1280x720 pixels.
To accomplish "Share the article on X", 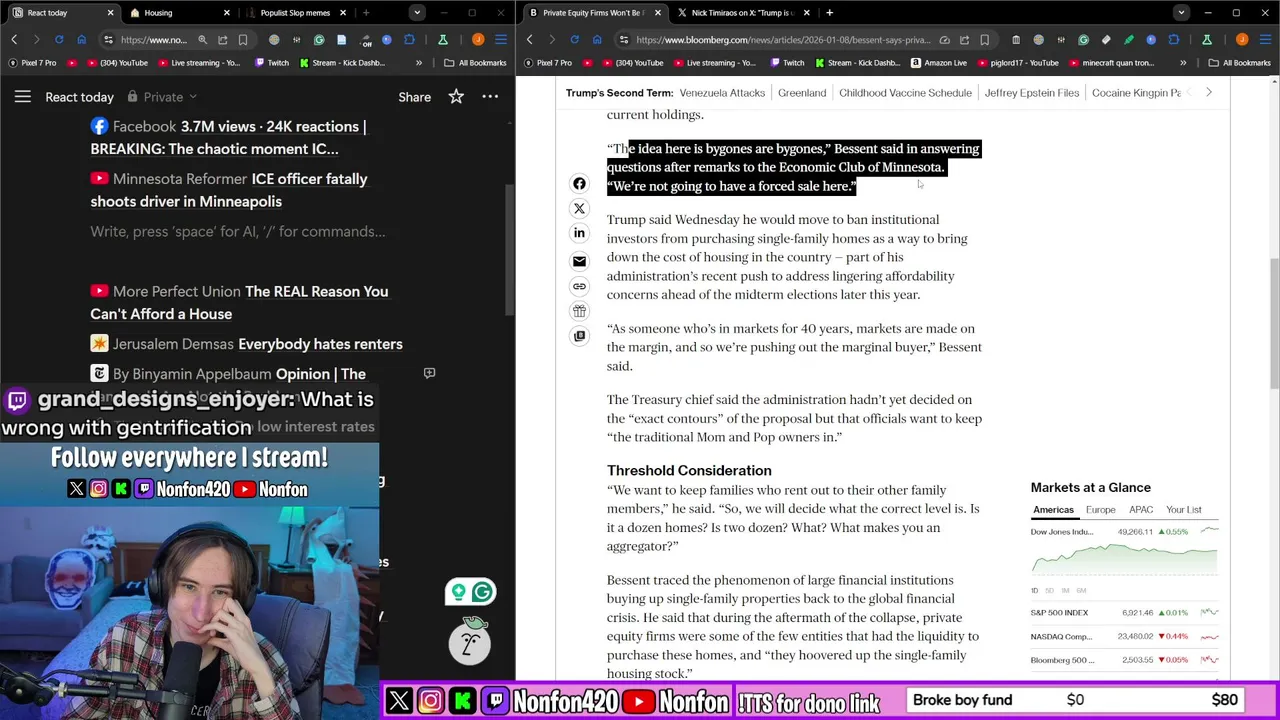I will click(579, 209).
